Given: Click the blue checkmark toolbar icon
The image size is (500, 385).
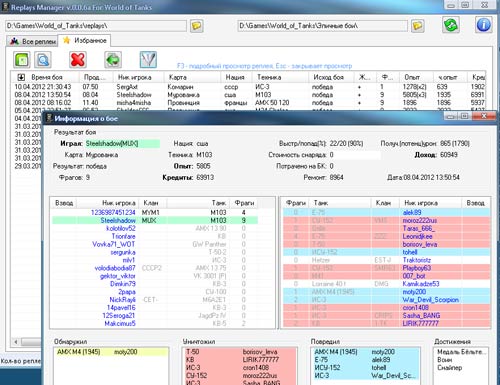Looking at the screenshot, I should pyautogui.click(x=148, y=60).
